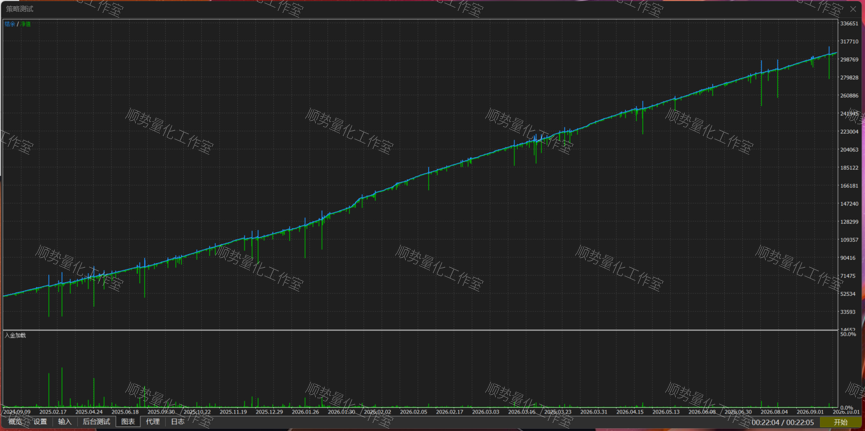Viewport: 865px width, 431px height.
Task: Switch to the 代理 tab
Action: pos(153,422)
